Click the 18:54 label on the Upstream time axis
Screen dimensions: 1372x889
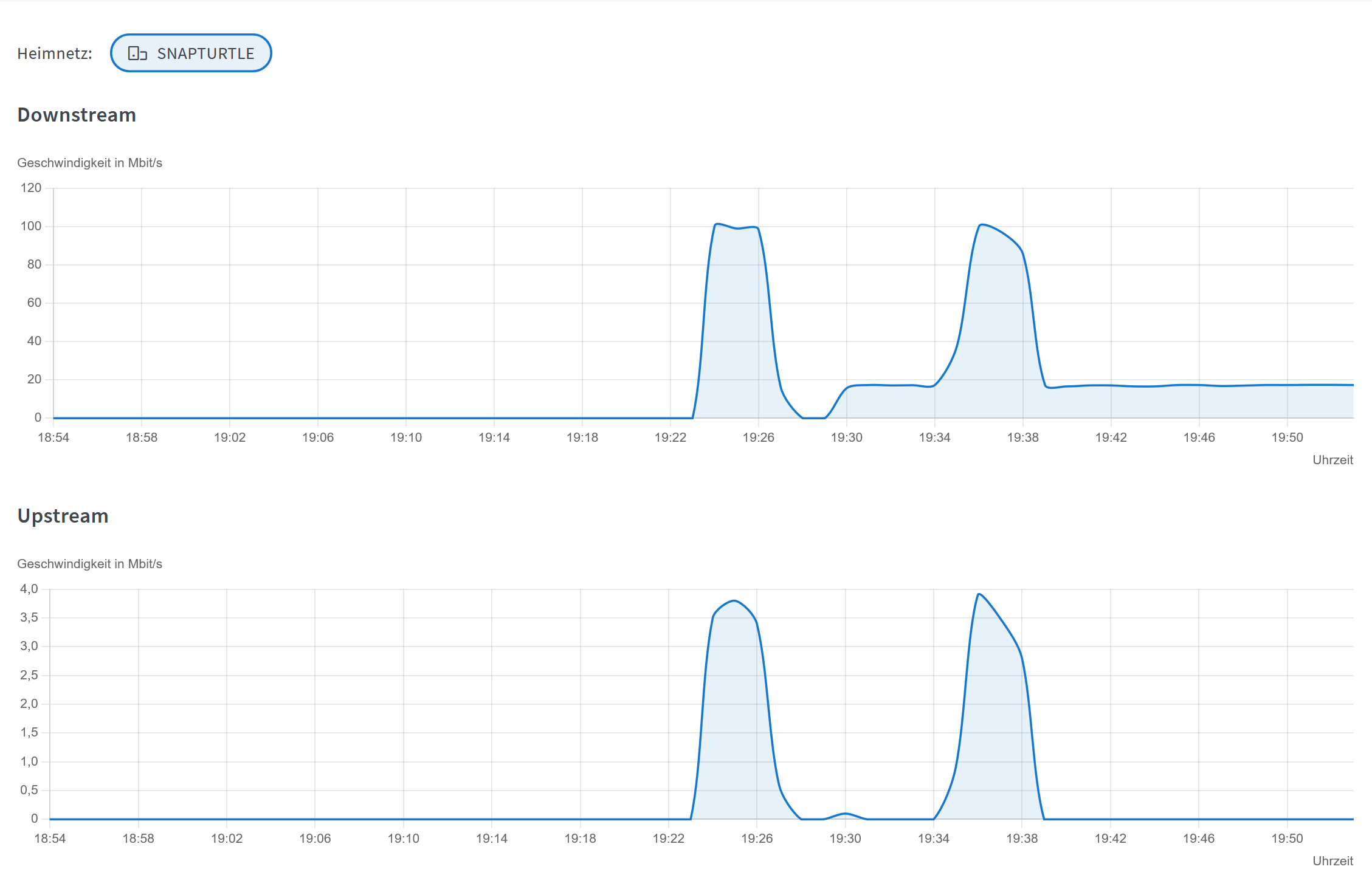click(50, 839)
